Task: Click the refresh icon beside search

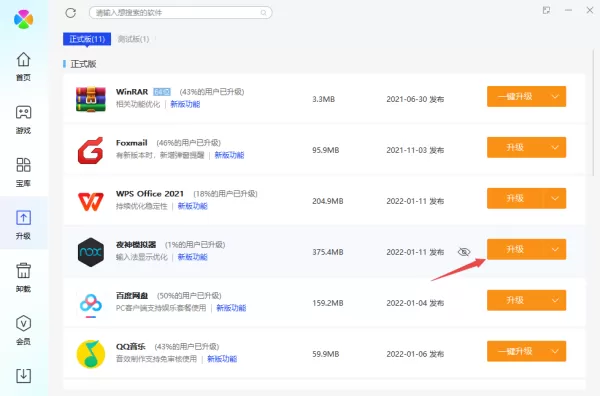Action: pyautogui.click(x=71, y=13)
